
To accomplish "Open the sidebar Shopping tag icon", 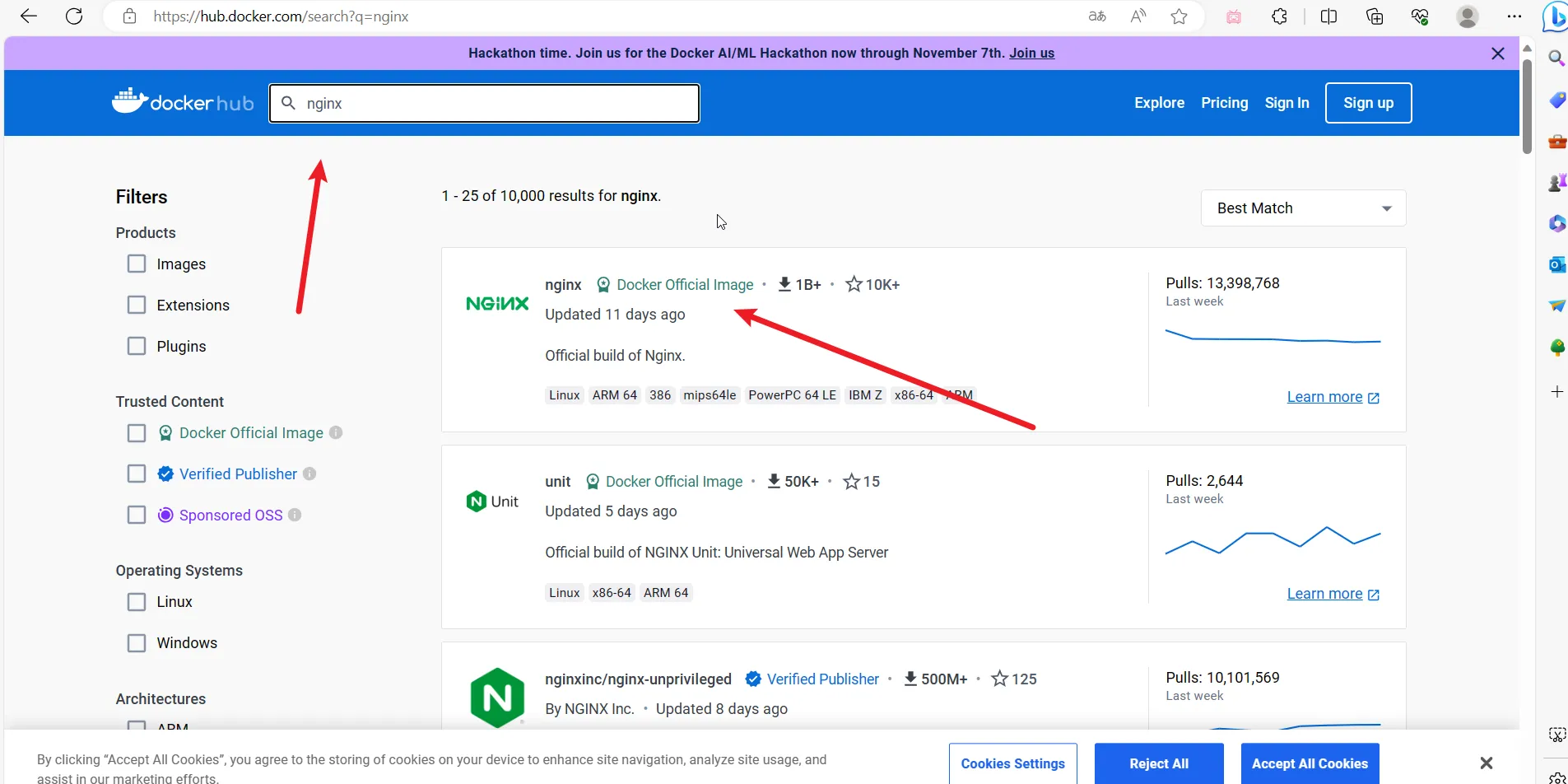I will (x=1556, y=100).
